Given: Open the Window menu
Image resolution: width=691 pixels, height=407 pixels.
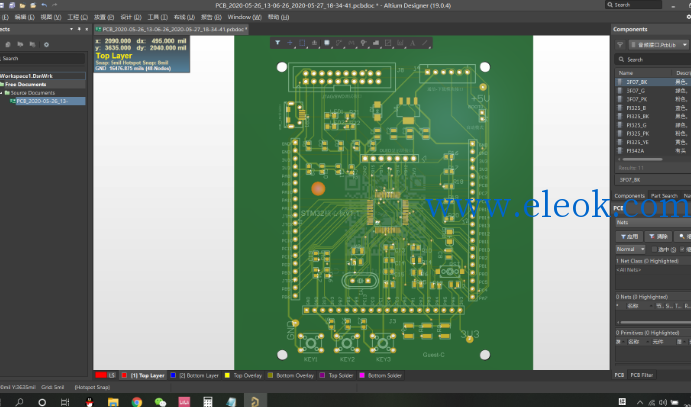Looking at the screenshot, I should click(244, 17).
